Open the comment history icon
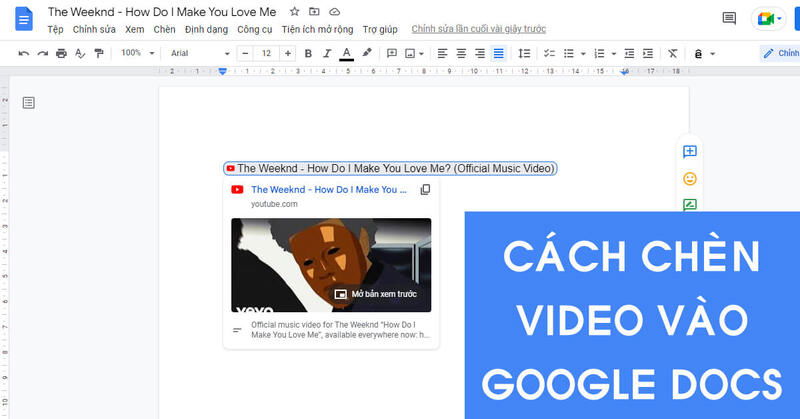The height and width of the screenshot is (419, 800). click(x=729, y=19)
